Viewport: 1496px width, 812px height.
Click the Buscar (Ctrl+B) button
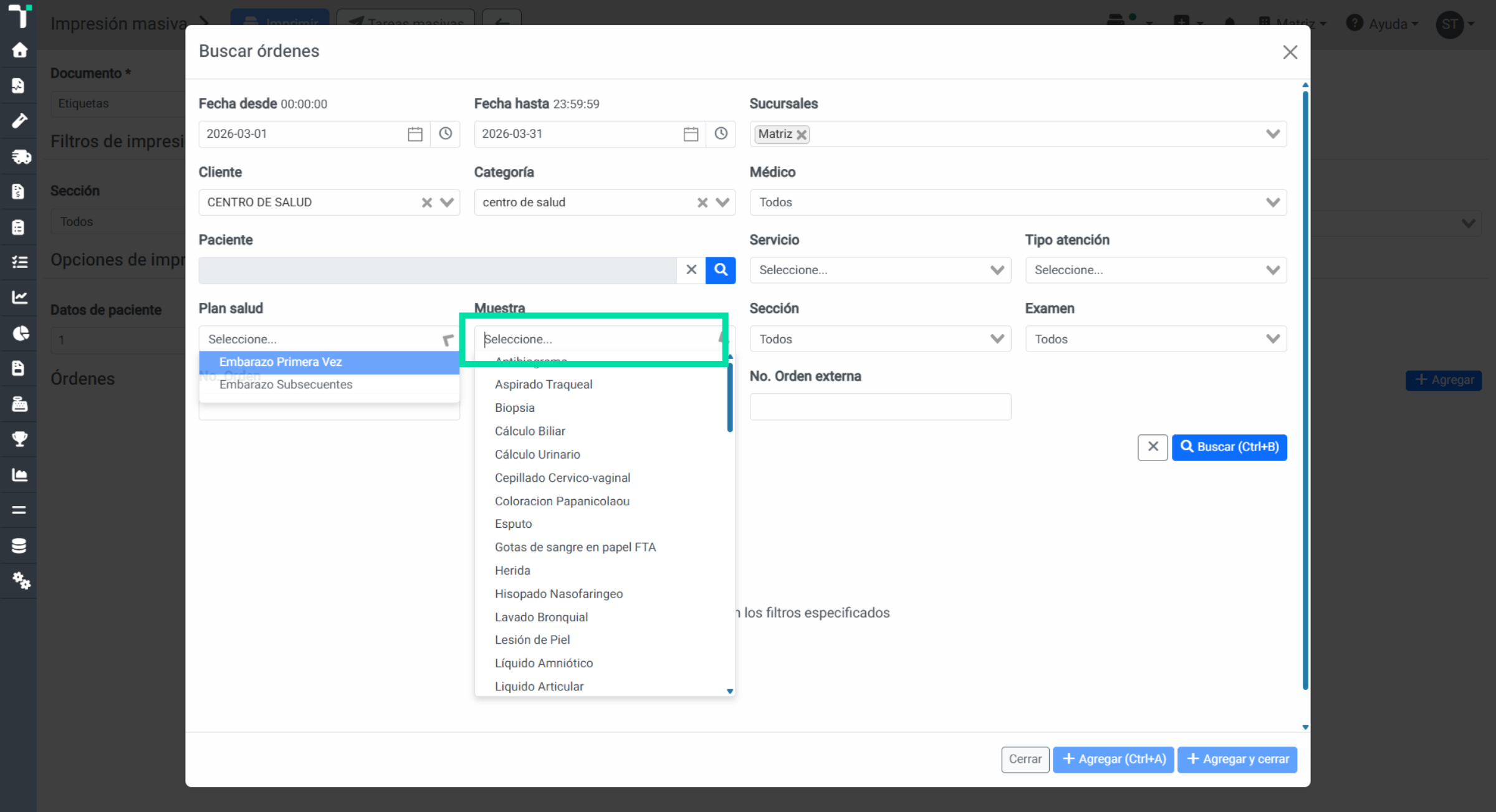1229,447
